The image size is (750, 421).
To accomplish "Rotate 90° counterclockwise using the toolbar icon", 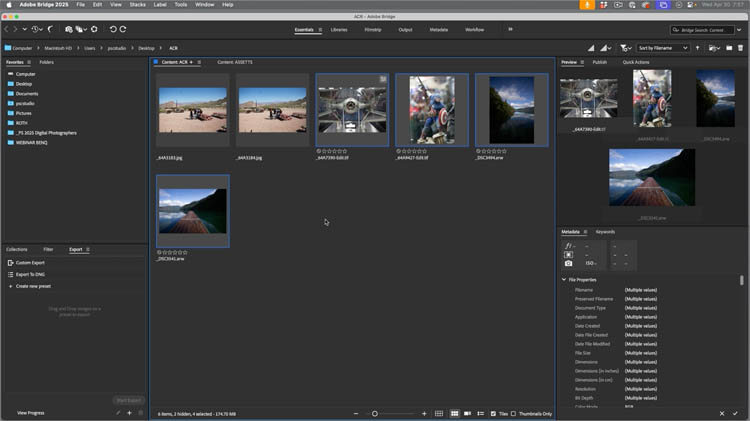I will pos(113,30).
